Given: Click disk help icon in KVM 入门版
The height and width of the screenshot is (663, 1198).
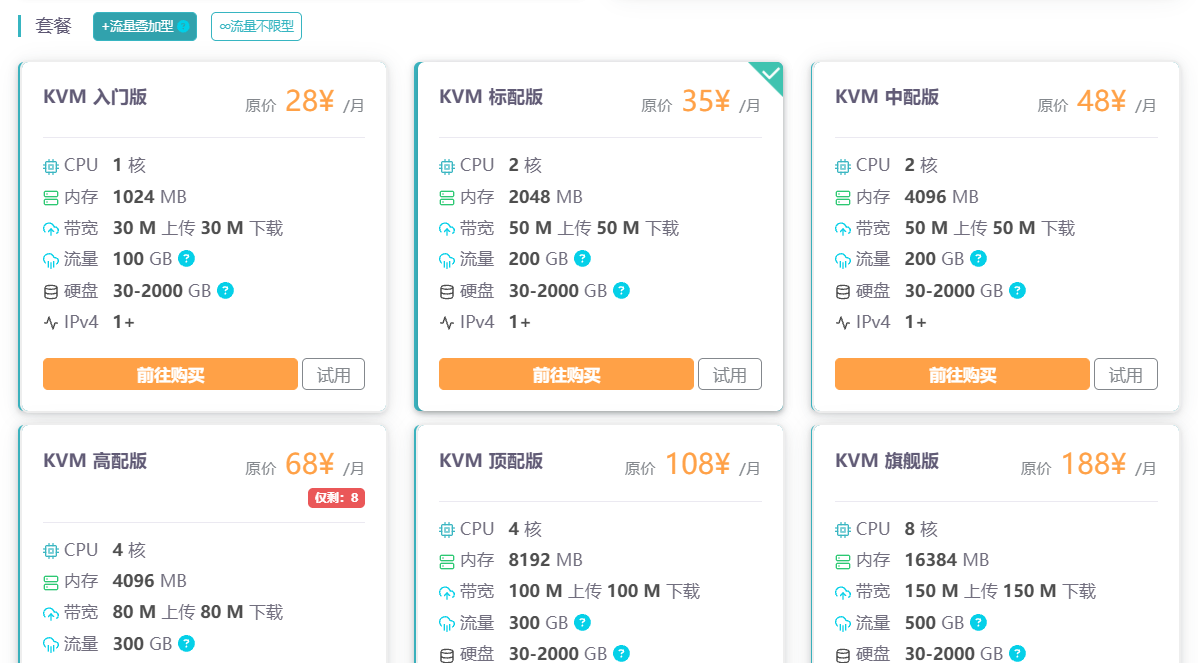Looking at the screenshot, I should tap(226, 291).
